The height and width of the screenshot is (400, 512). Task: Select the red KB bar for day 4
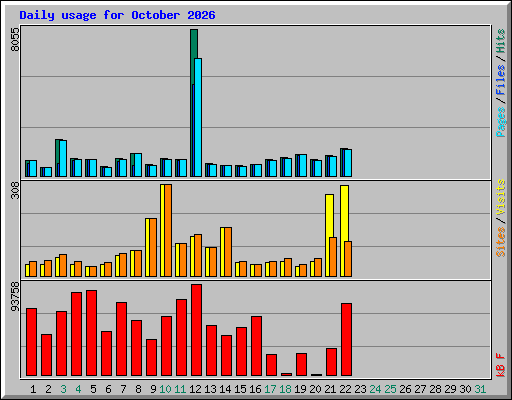76,334
